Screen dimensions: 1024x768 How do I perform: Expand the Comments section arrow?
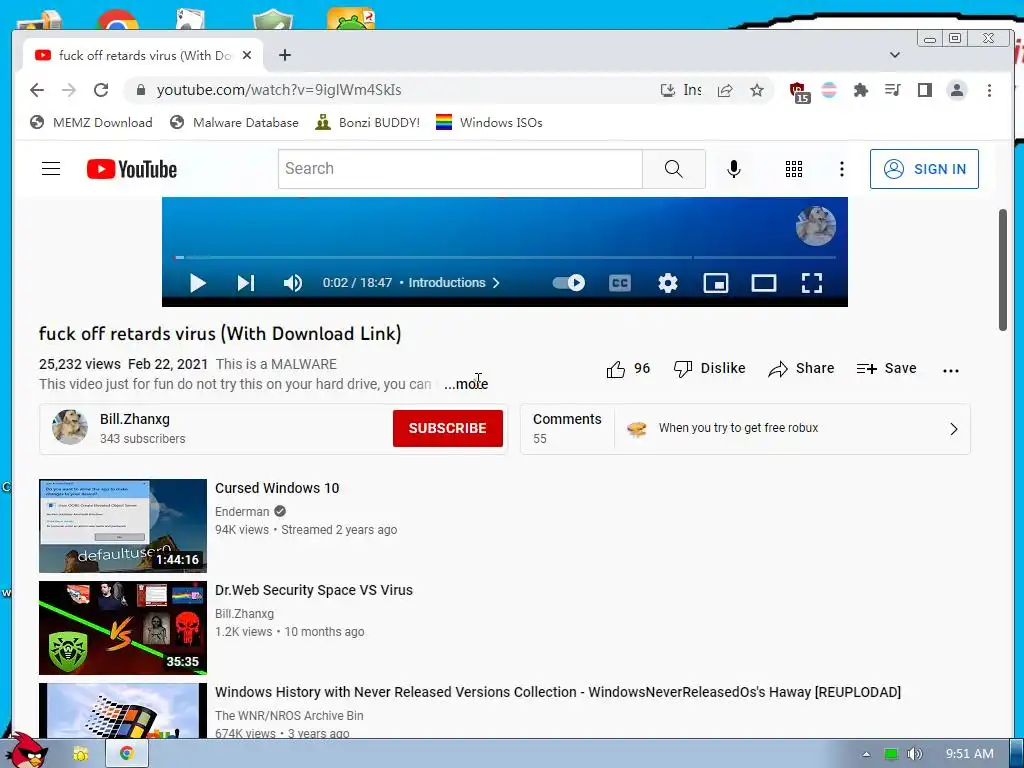(x=953, y=428)
